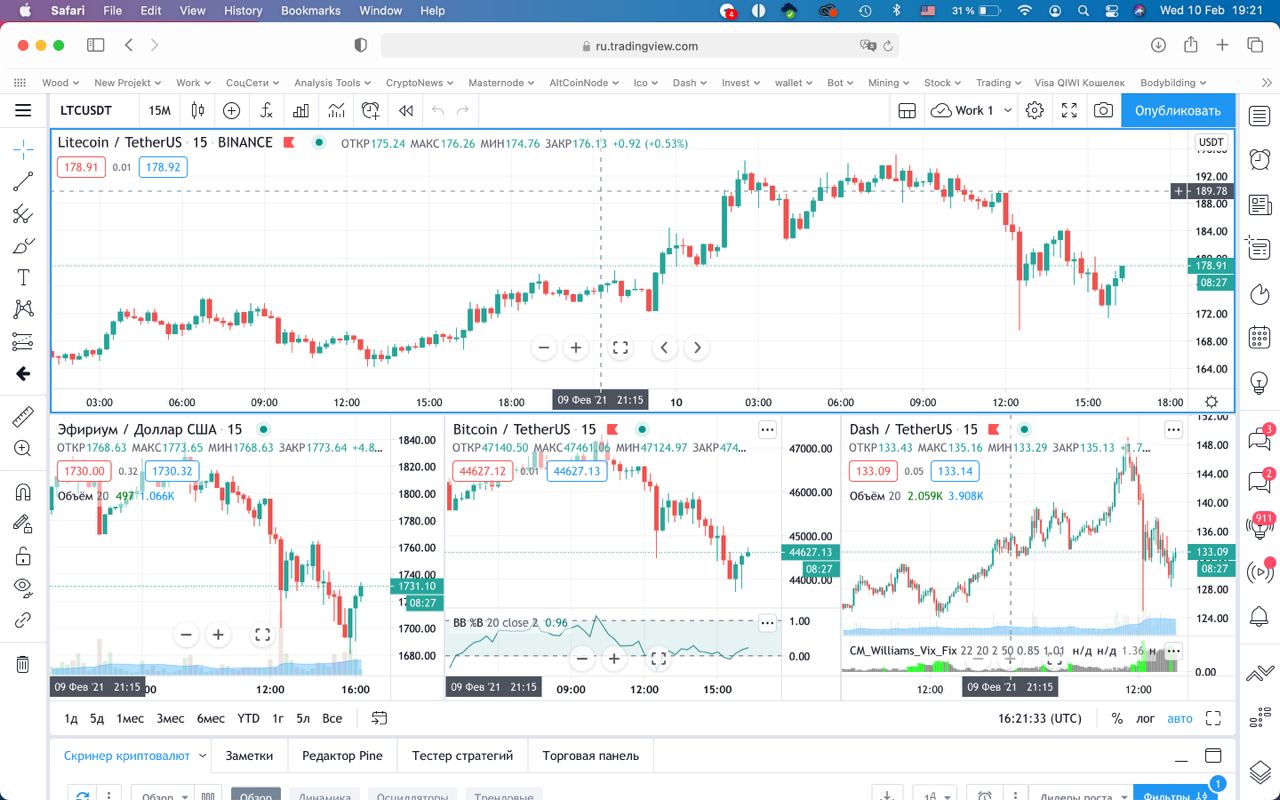The image size is (1280, 800).
Task: Toggle hide all drawings eye icon
Action: 23,588
